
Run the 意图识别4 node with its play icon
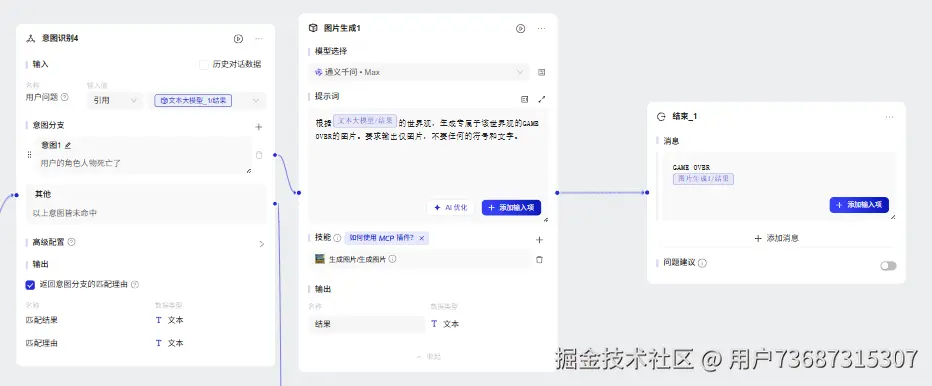(238, 39)
